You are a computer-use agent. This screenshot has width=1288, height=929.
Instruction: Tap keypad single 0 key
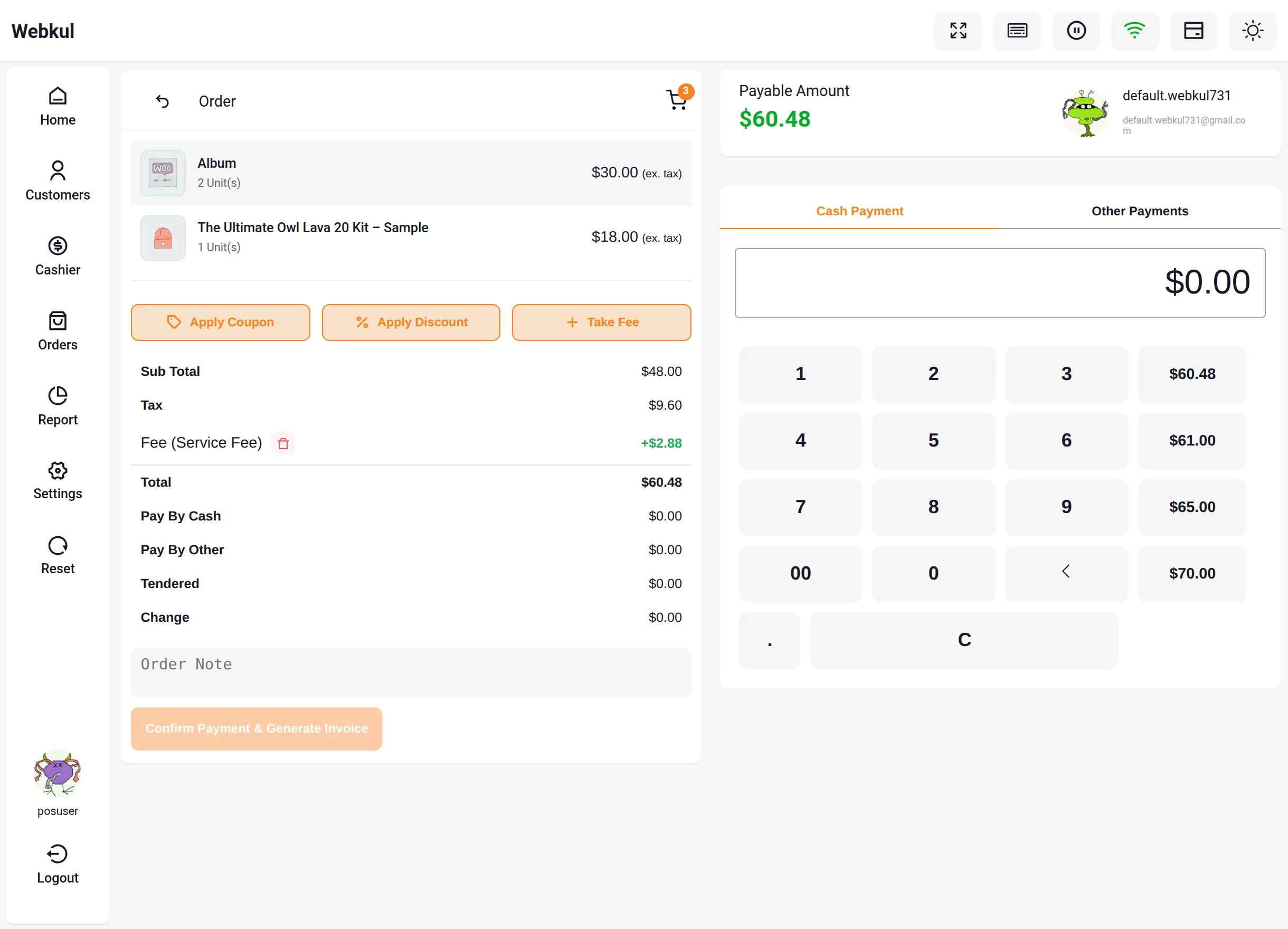coord(933,574)
